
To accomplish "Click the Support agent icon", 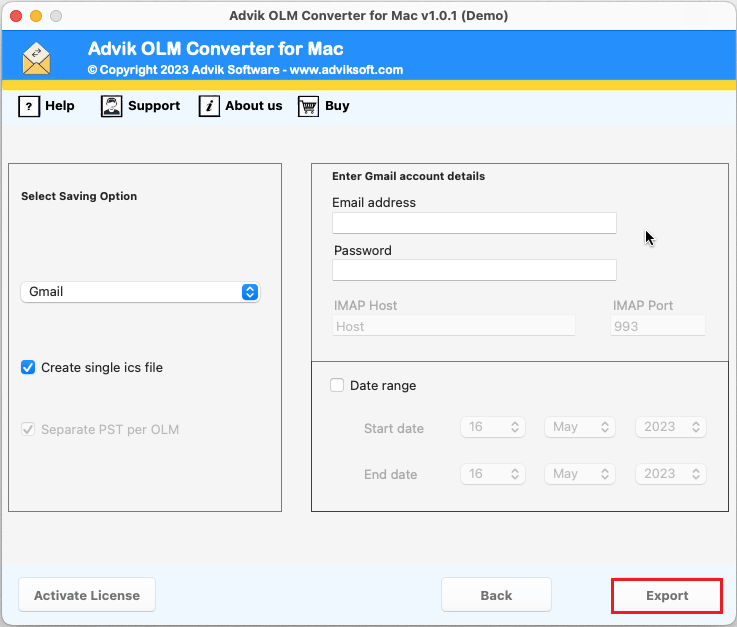I will point(111,106).
